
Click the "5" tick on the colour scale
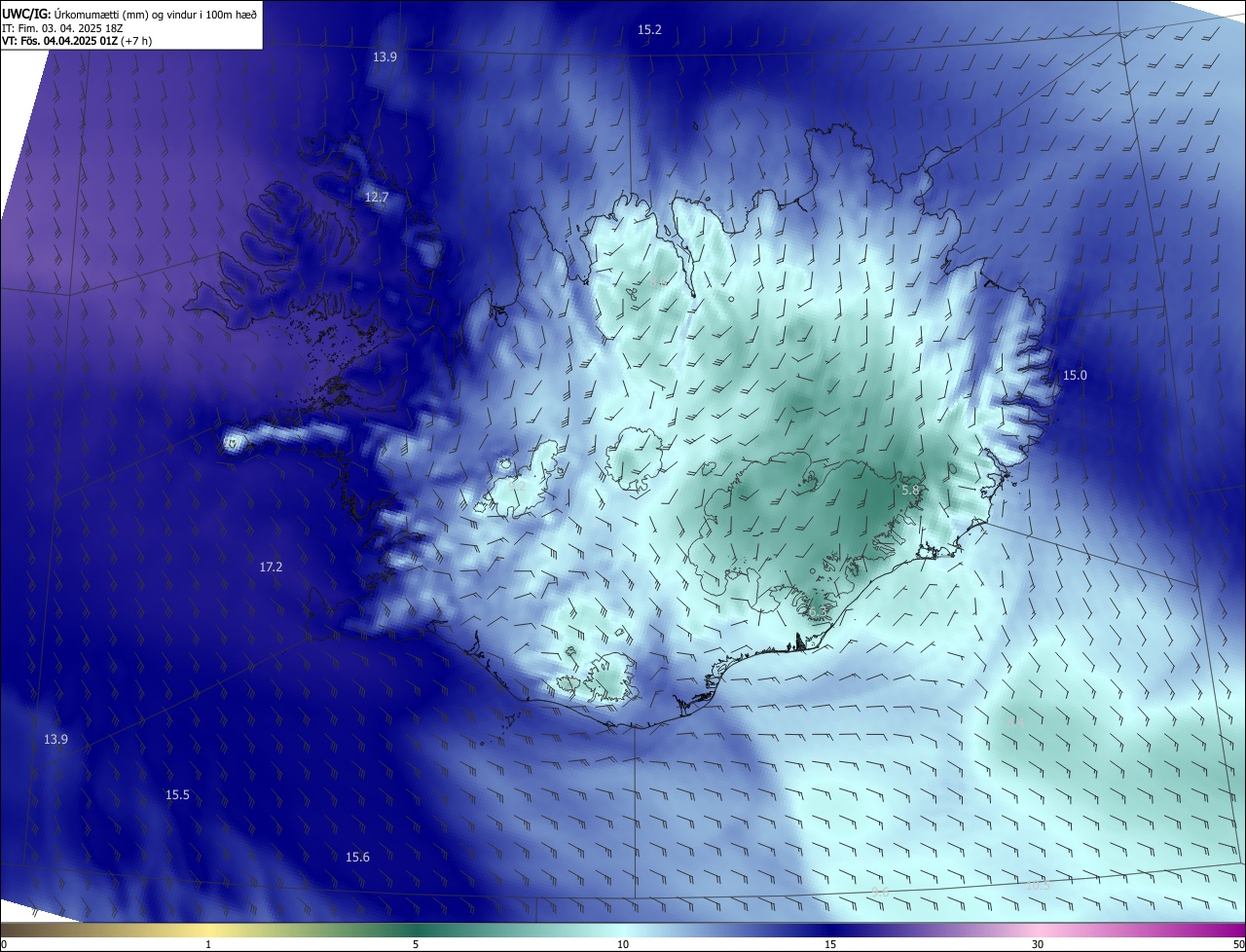coord(416,944)
